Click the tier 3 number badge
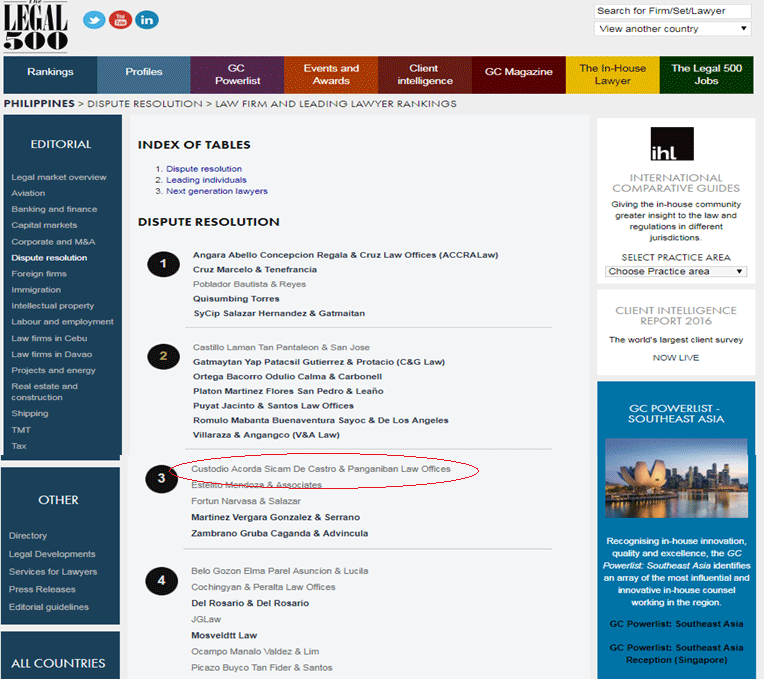The width and height of the screenshot is (764, 679). [x=162, y=478]
